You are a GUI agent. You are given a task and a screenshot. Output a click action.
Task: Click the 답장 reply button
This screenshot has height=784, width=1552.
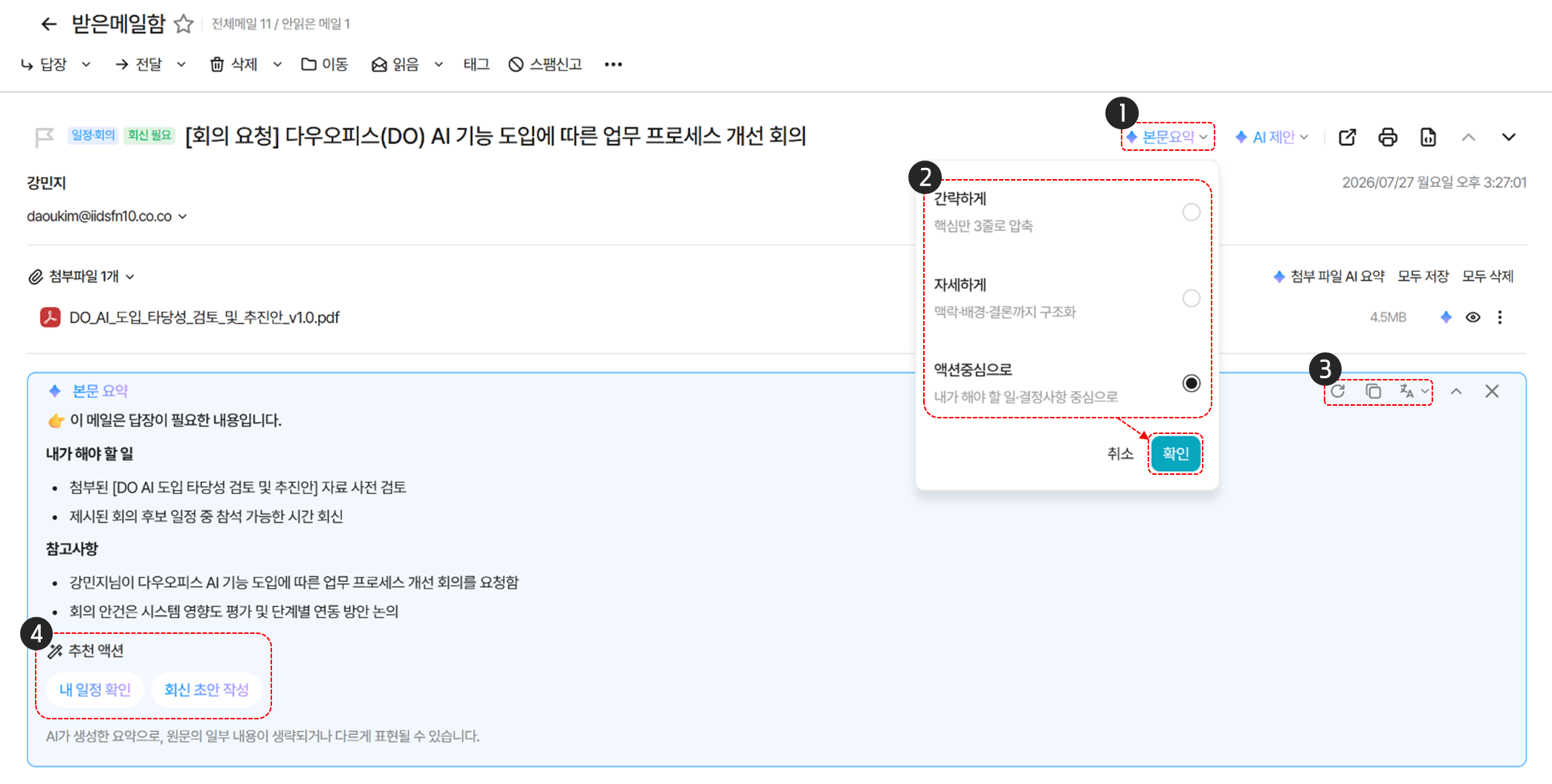pos(45,65)
